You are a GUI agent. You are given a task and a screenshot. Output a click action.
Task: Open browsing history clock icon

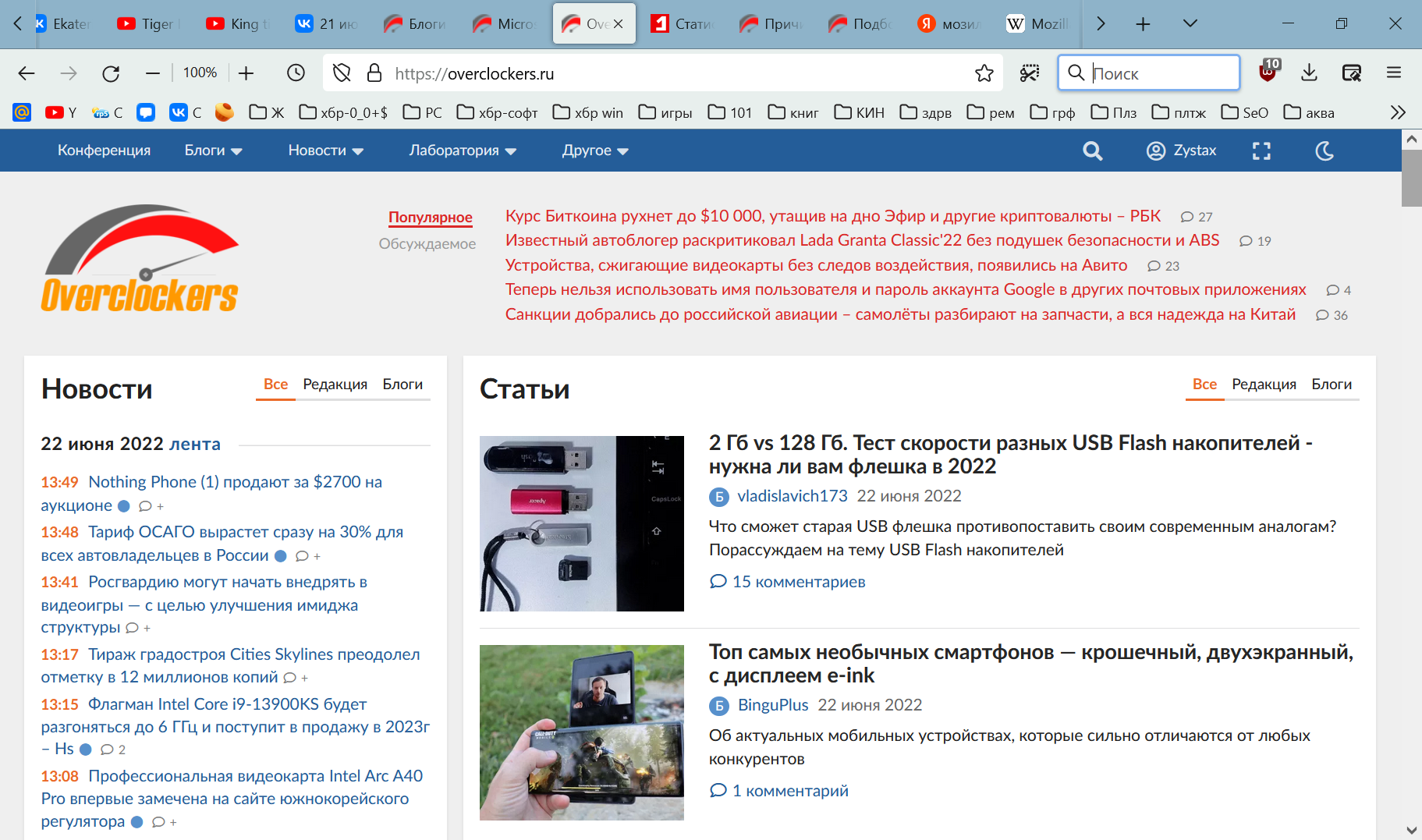296,73
